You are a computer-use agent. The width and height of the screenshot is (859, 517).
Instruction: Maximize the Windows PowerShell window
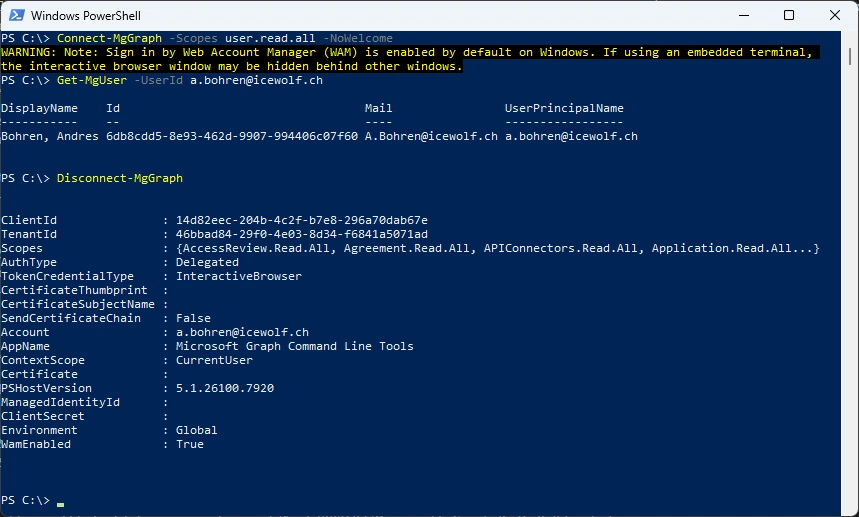(x=789, y=15)
